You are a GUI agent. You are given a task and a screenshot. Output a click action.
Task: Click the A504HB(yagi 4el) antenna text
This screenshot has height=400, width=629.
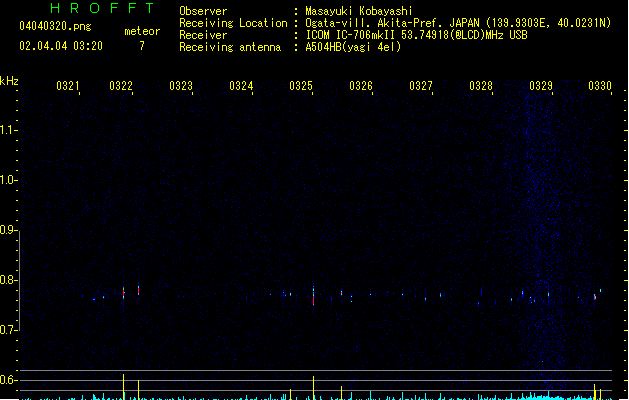click(353, 47)
